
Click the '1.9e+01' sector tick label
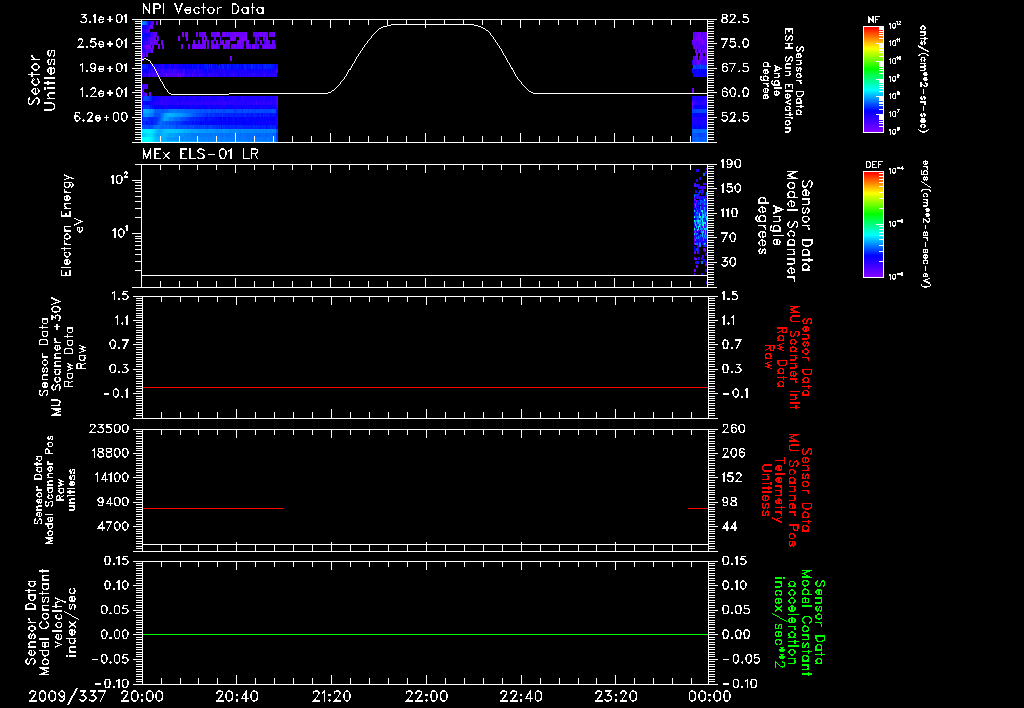pyautogui.click(x=104, y=68)
